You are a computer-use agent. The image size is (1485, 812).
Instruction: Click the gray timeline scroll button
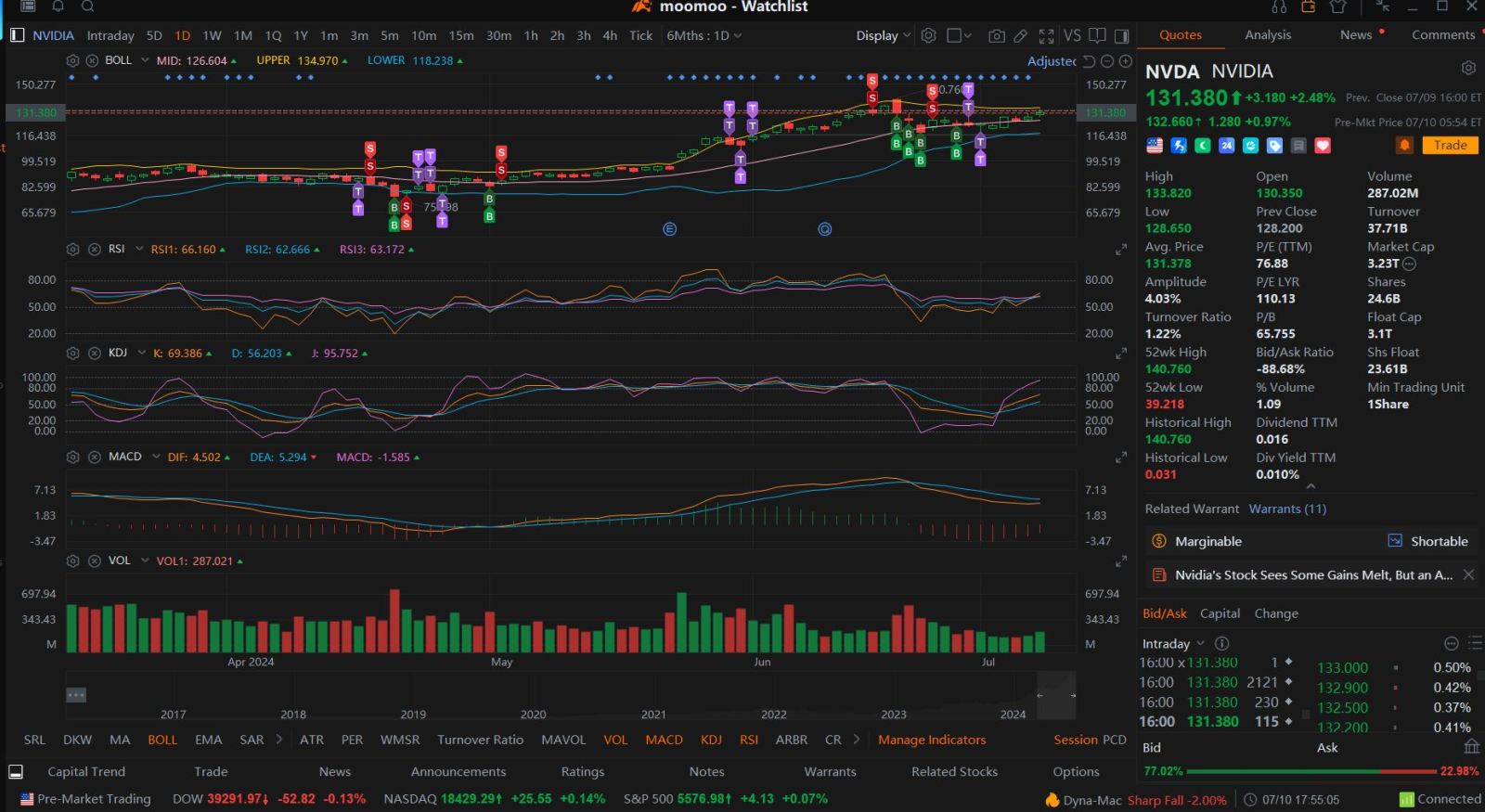[76, 695]
